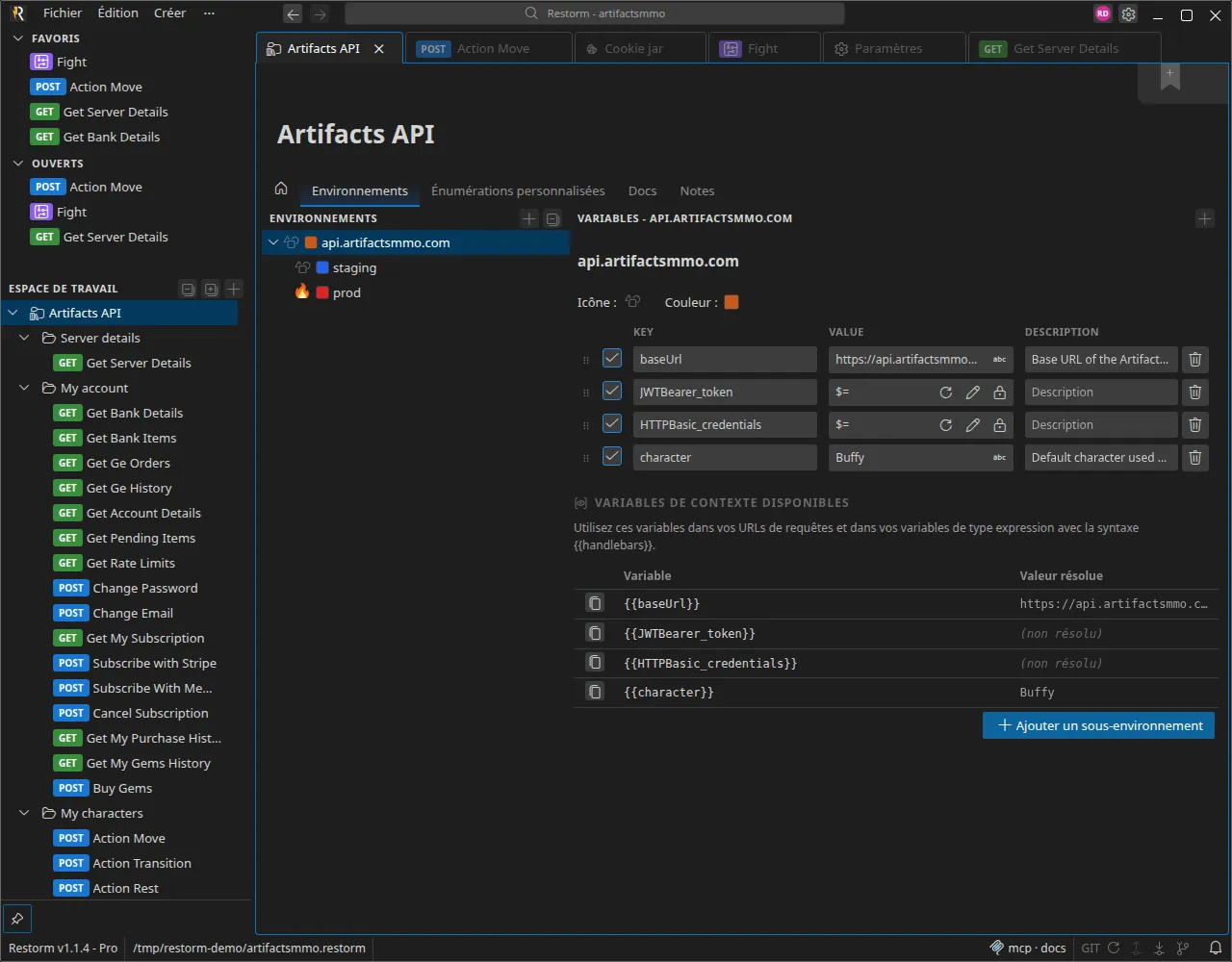Navigate back with the left arrow
This screenshot has height=962, width=1232.
tap(293, 14)
